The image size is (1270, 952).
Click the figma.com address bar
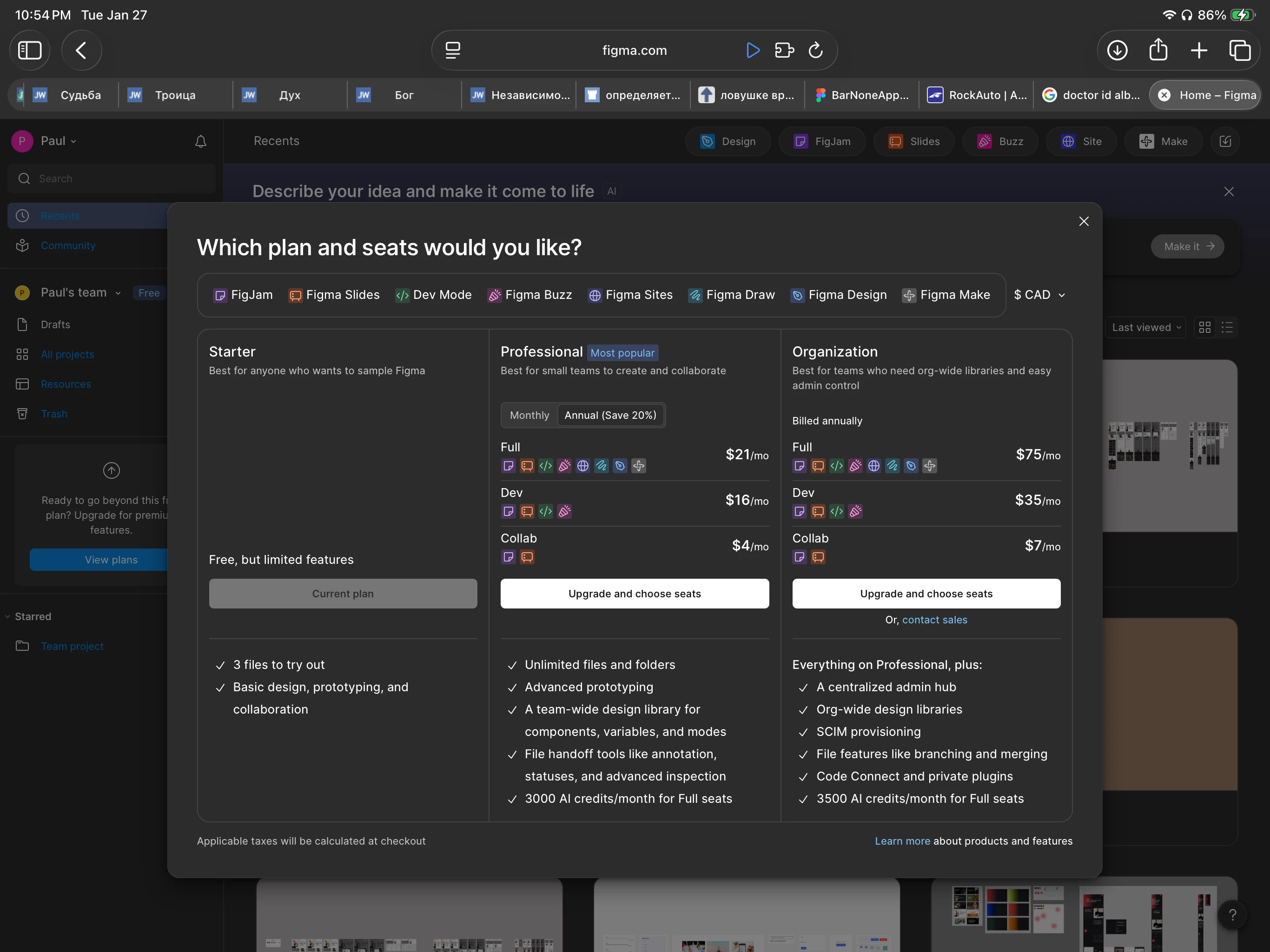(x=634, y=51)
